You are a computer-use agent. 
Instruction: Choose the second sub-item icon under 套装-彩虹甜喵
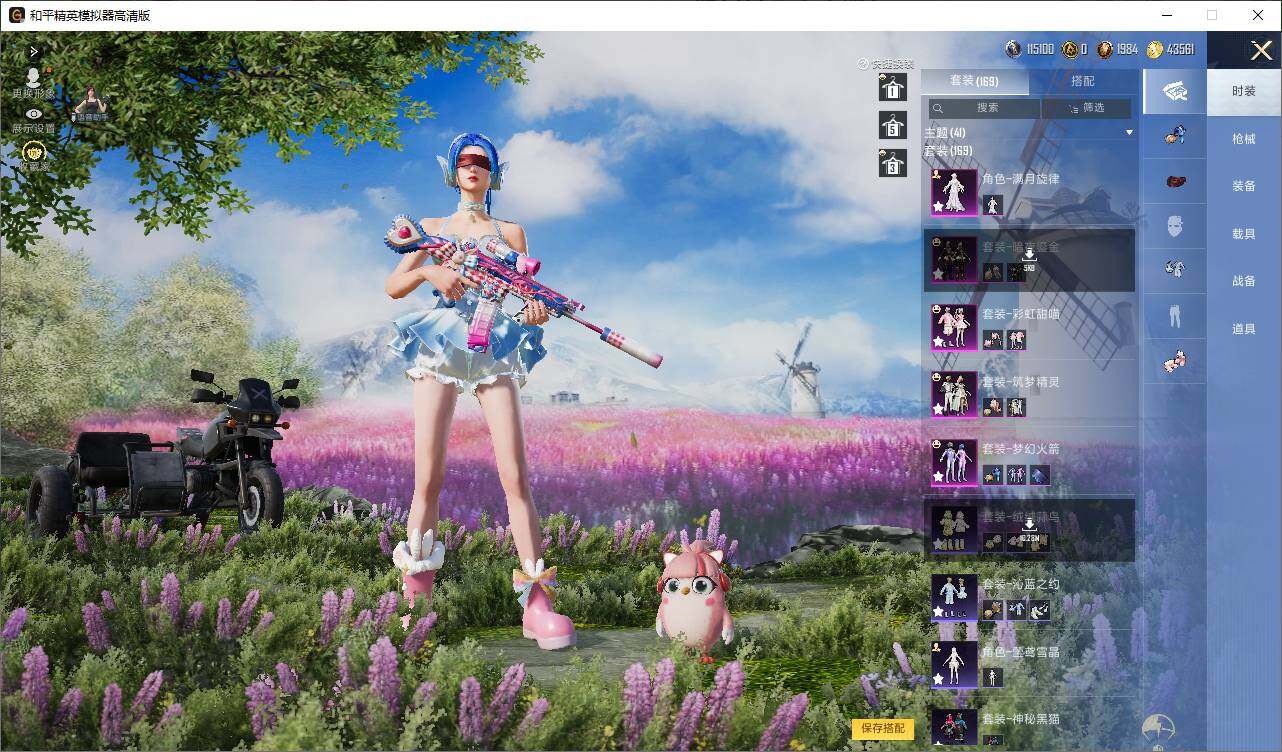(x=1016, y=340)
